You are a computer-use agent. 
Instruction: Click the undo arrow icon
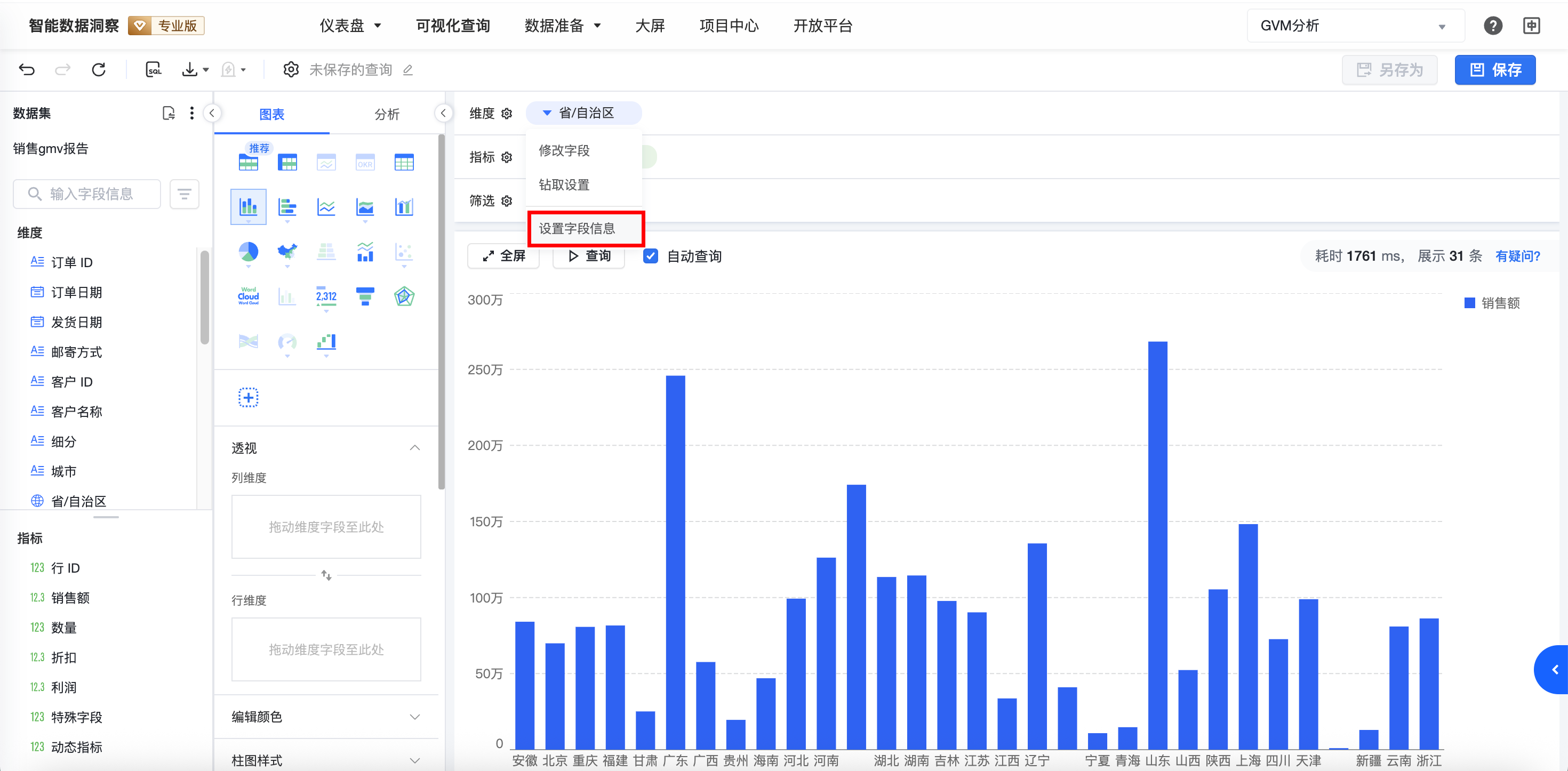coord(27,70)
